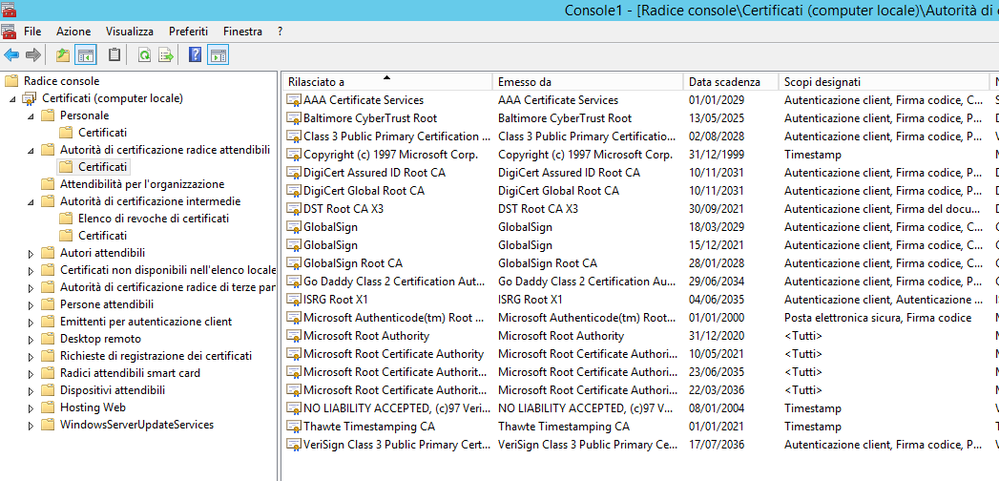
Task: Sort by the Rilasciato a column header
Action: pyautogui.click(x=387, y=82)
